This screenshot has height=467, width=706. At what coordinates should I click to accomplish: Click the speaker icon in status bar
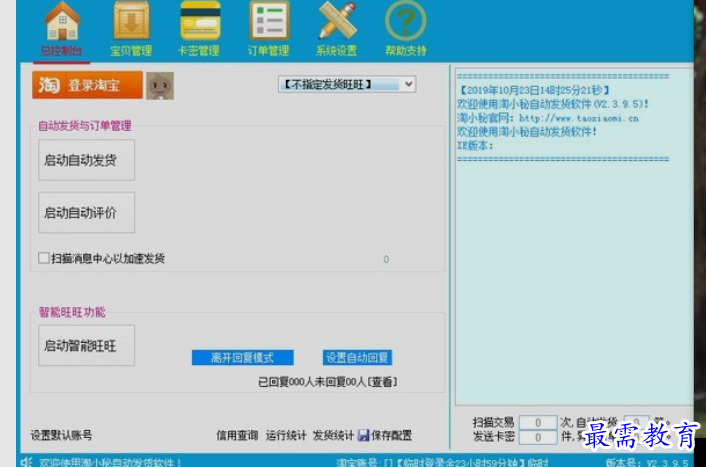click(x=27, y=462)
